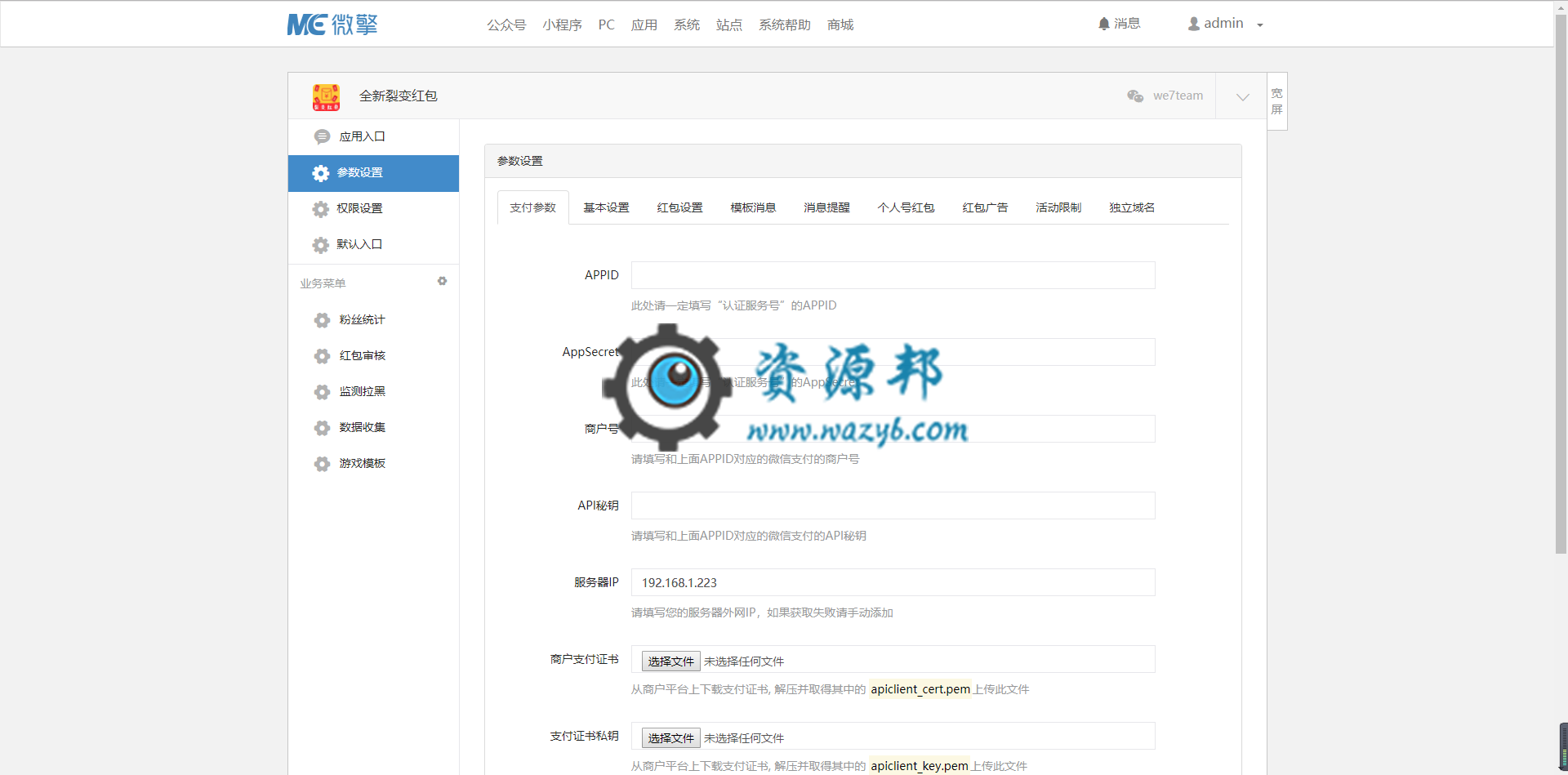Click the 应用入口 chat bubble icon
The width and height of the screenshot is (1568, 775).
[322, 136]
